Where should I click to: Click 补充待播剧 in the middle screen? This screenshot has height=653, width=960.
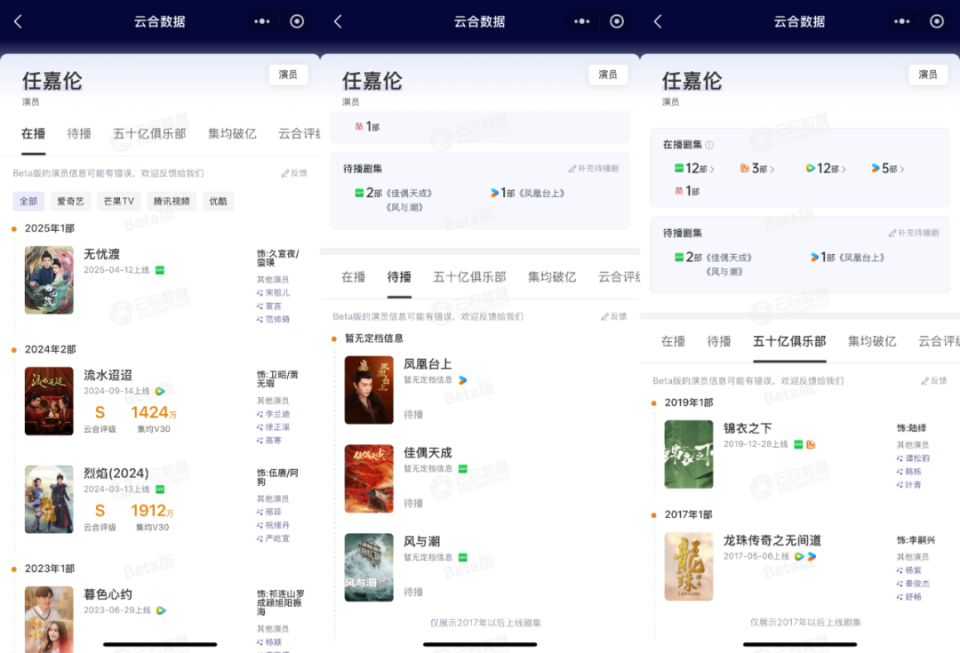pyautogui.click(x=593, y=168)
